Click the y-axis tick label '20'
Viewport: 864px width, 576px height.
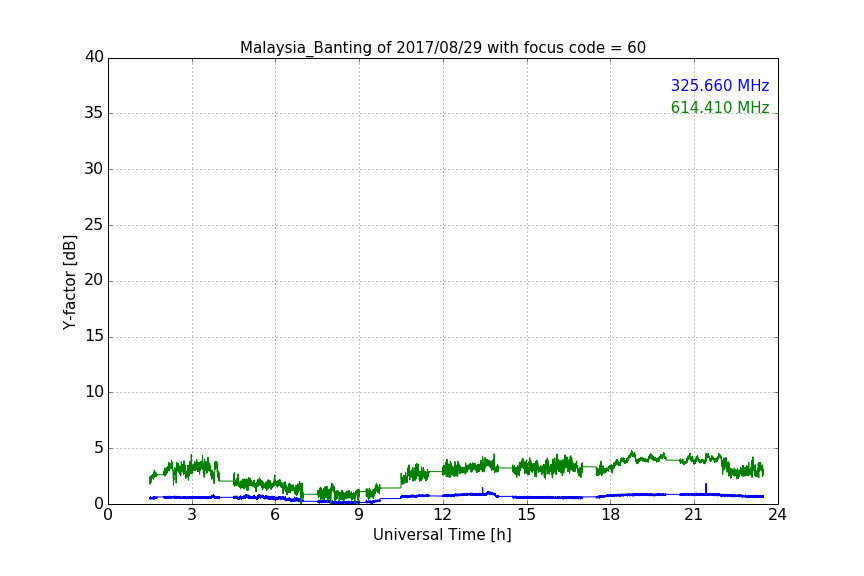(94, 280)
